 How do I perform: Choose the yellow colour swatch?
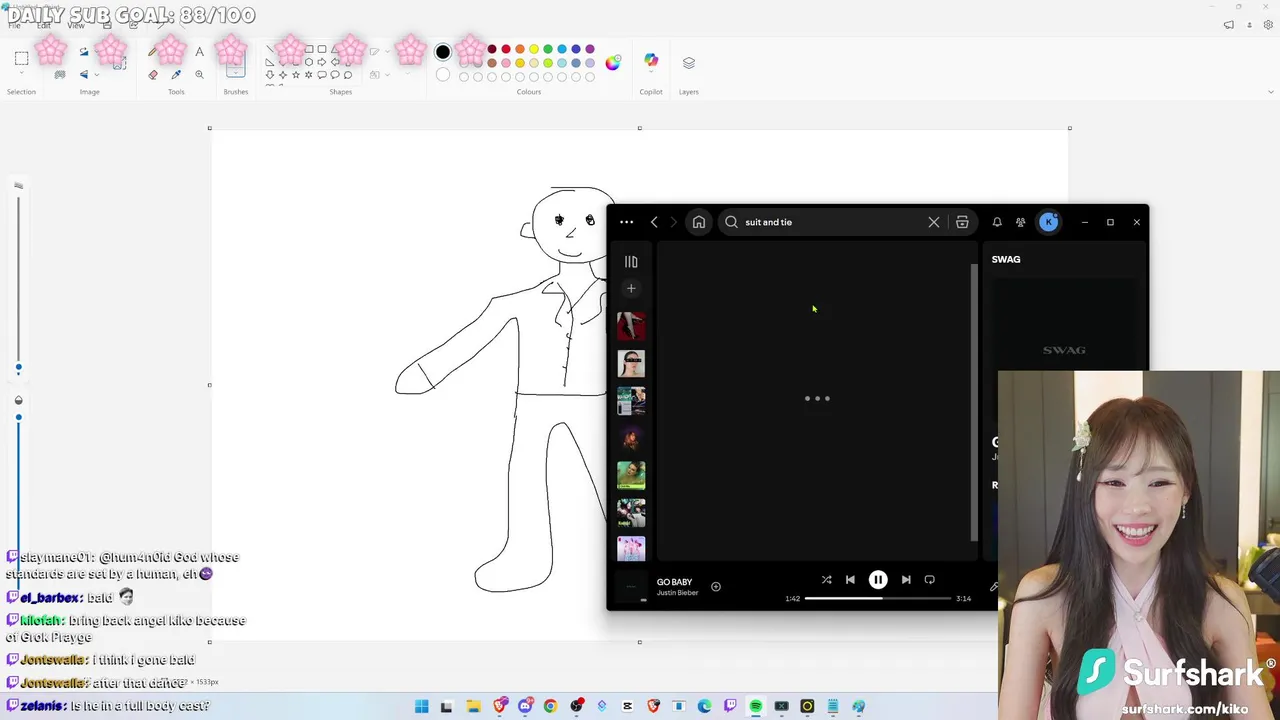(534, 49)
